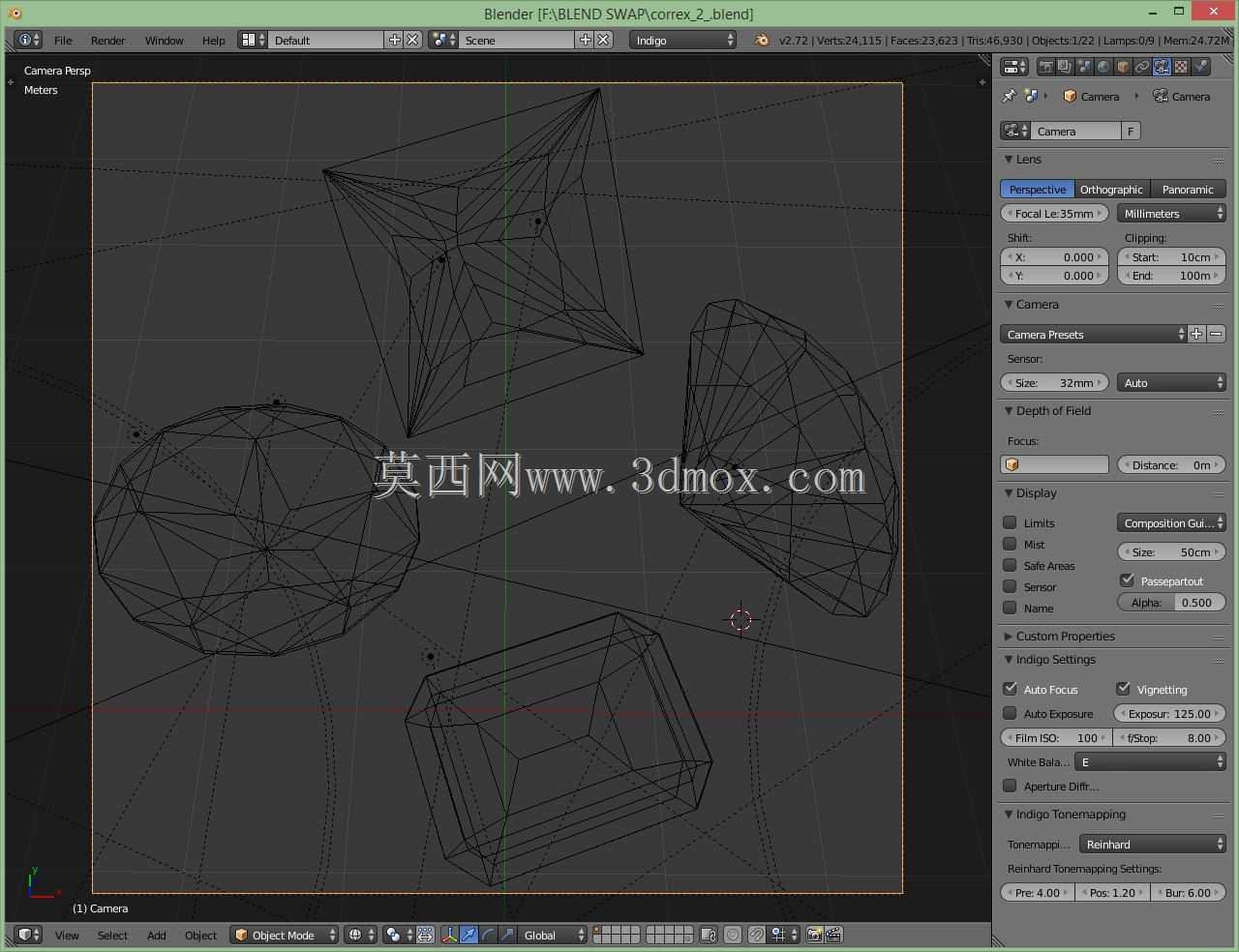Toggle the pin icon in properties context
Screen dimensions: 1239x952
tap(1009, 96)
